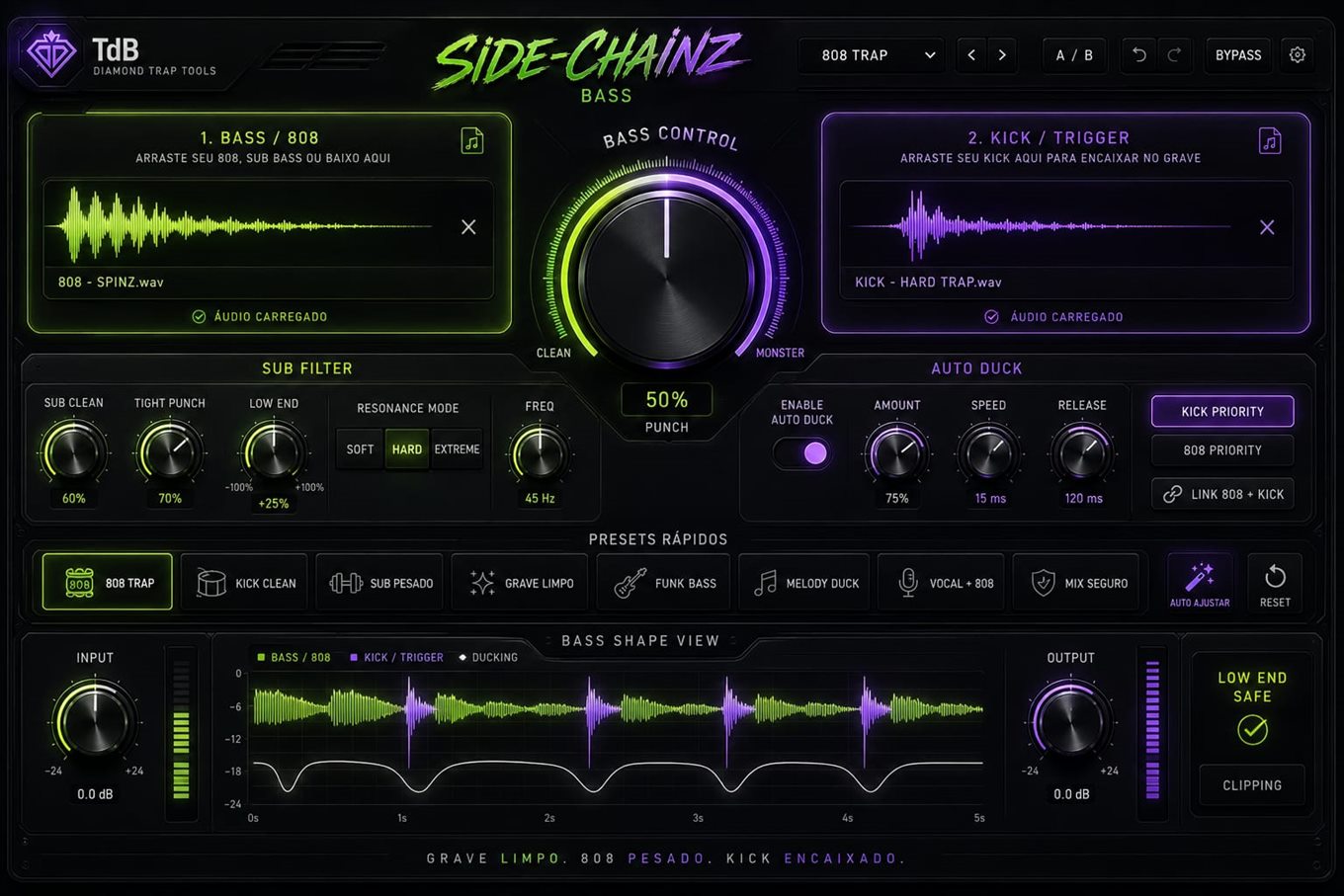Click the undo arrow icon
The image size is (1344, 896).
1138,55
